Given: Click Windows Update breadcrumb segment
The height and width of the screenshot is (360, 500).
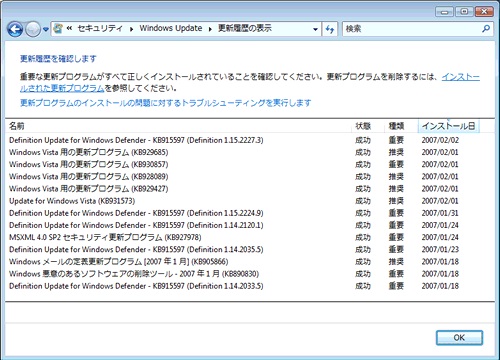Looking at the screenshot, I should [x=171, y=28].
